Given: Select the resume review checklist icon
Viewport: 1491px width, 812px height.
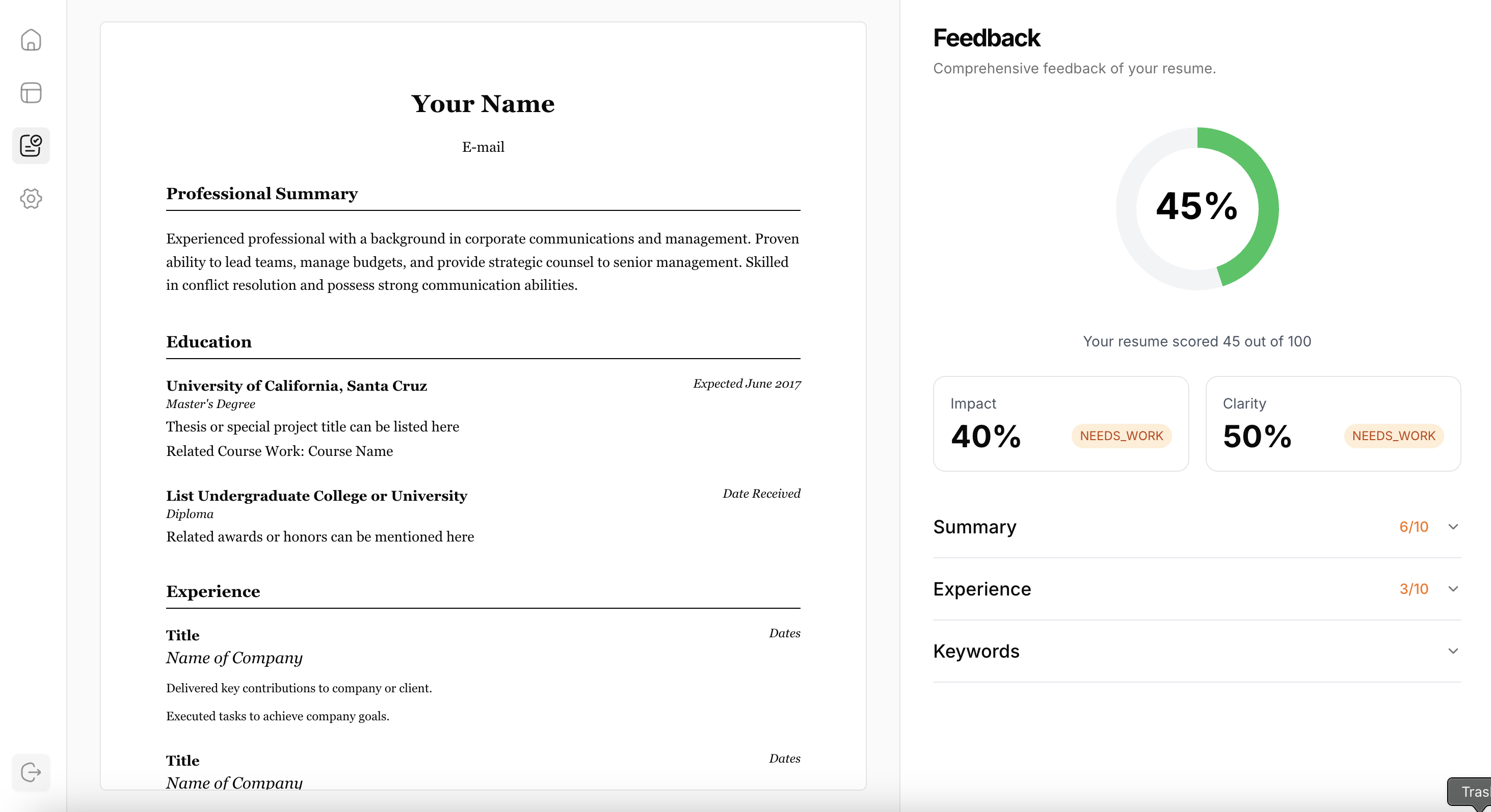Looking at the screenshot, I should (31, 145).
